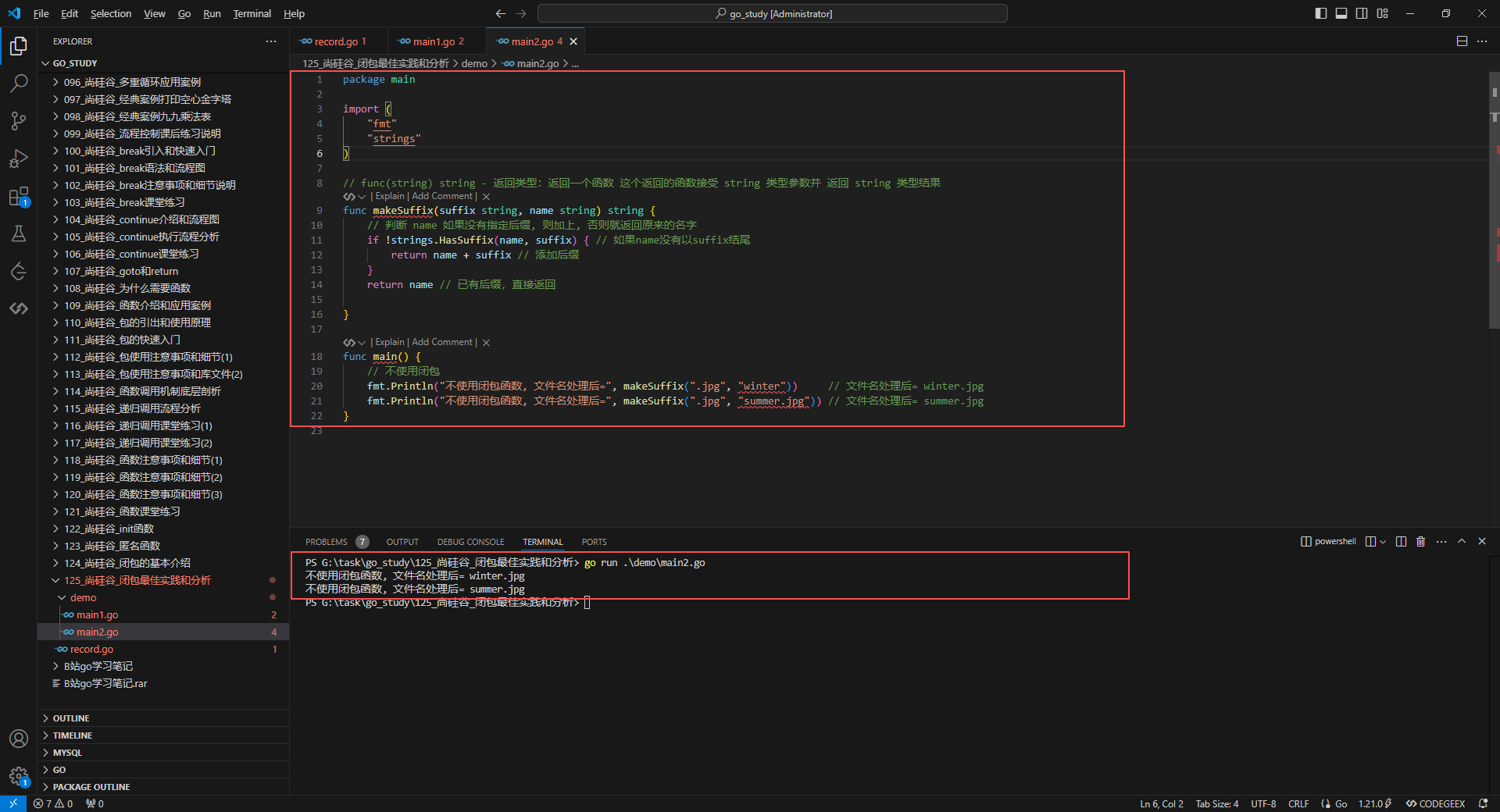
Task: Toggle bottom Panel visibility
Action: click(x=1341, y=13)
